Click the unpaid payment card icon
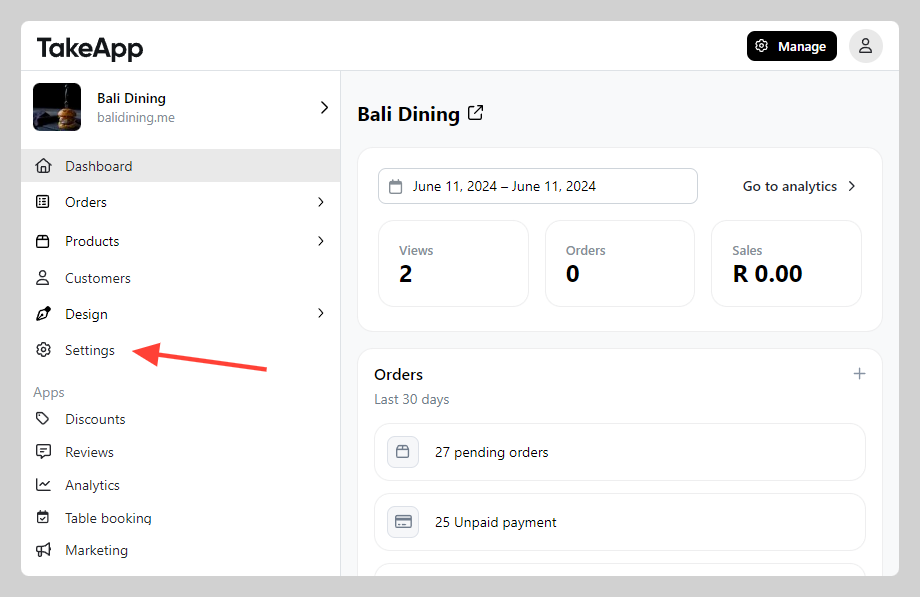Image resolution: width=920 pixels, height=597 pixels. (x=403, y=522)
